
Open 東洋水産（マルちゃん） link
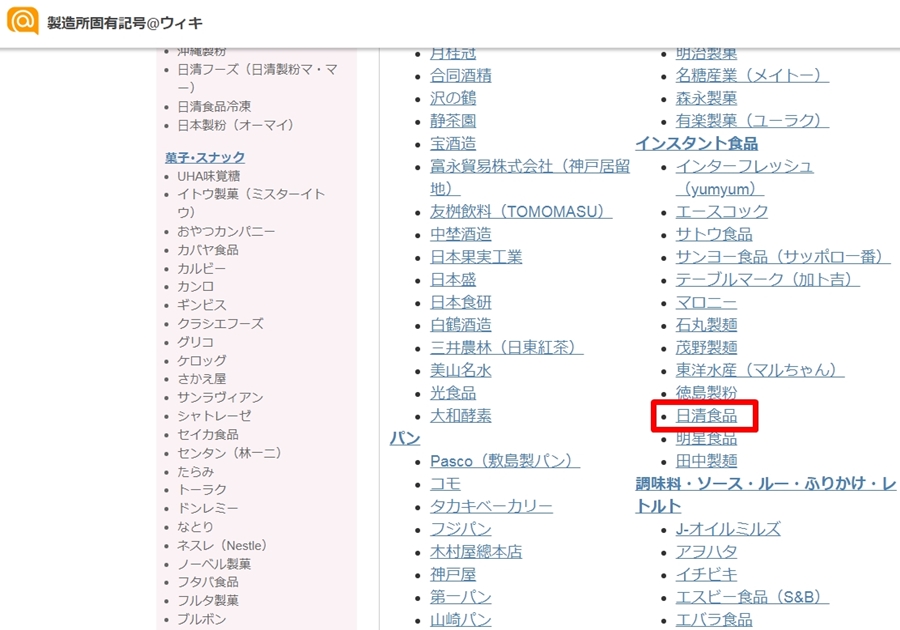(x=760, y=370)
